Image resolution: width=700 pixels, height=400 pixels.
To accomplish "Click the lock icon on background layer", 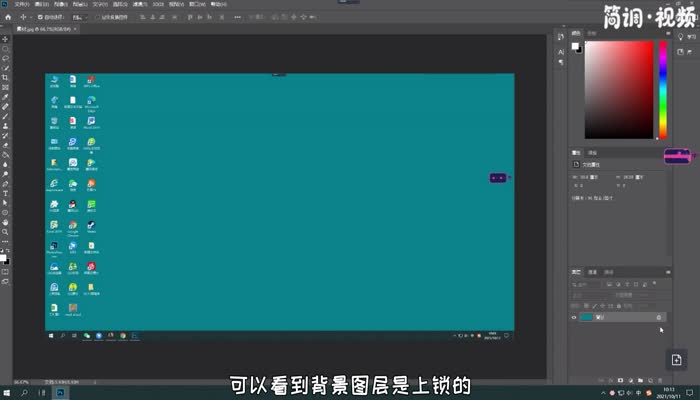I will [x=658, y=317].
